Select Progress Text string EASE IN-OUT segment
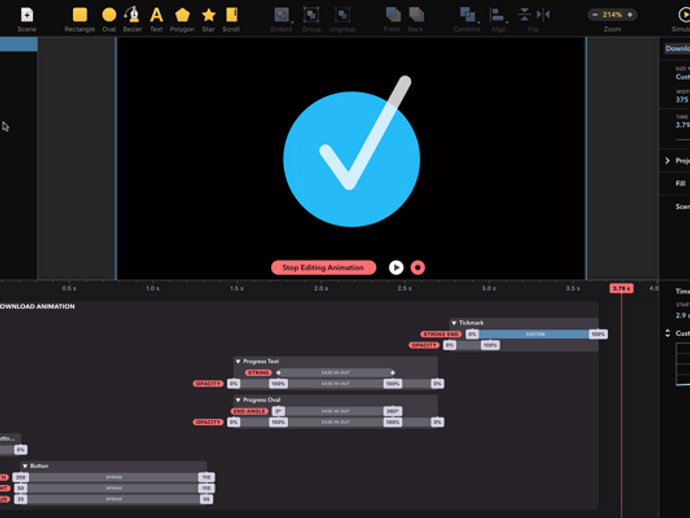The height and width of the screenshot is (518, 690). (x=335, y=373)
